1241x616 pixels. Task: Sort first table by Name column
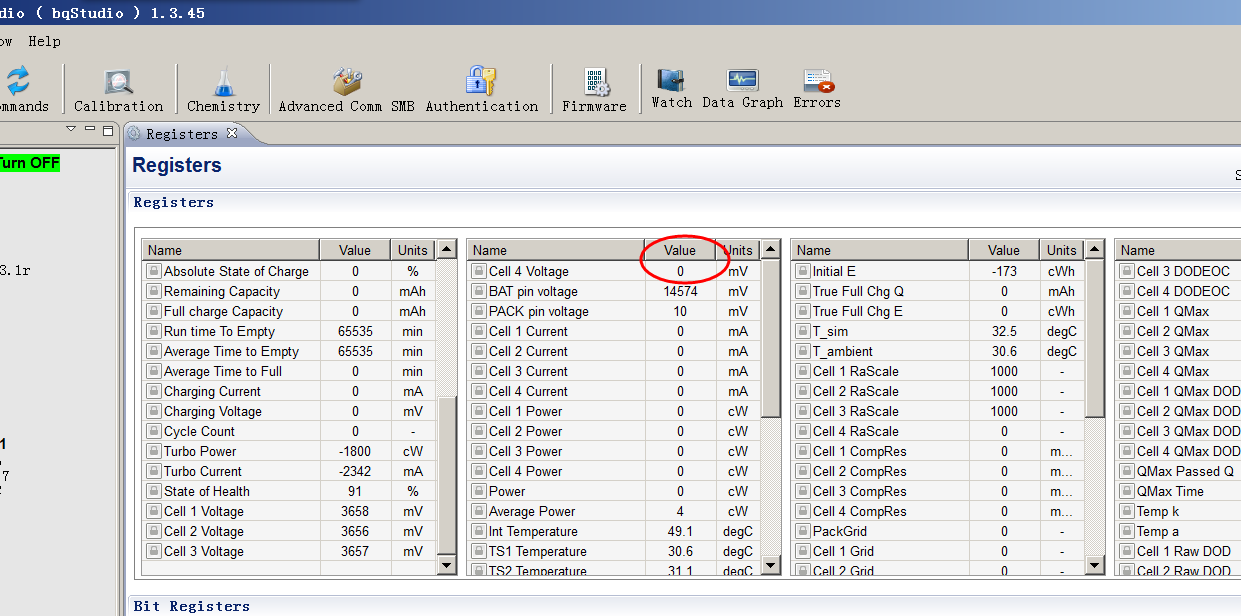pos(231,250)
